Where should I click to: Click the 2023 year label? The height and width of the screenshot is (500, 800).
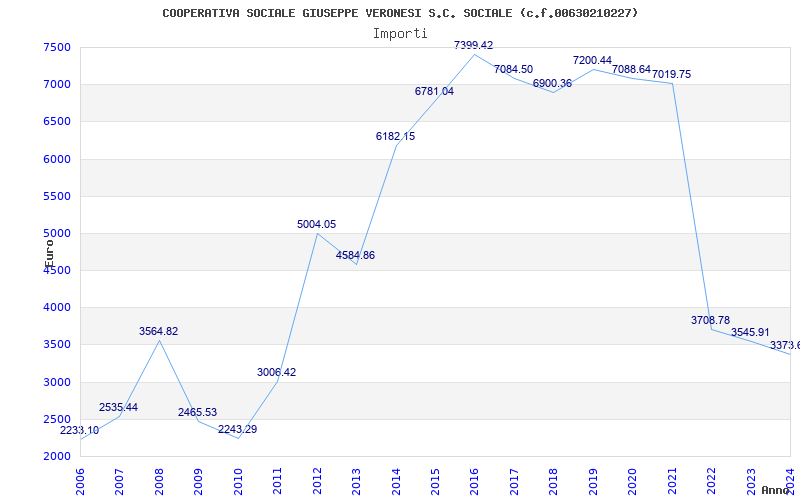(x=752, y=483)
